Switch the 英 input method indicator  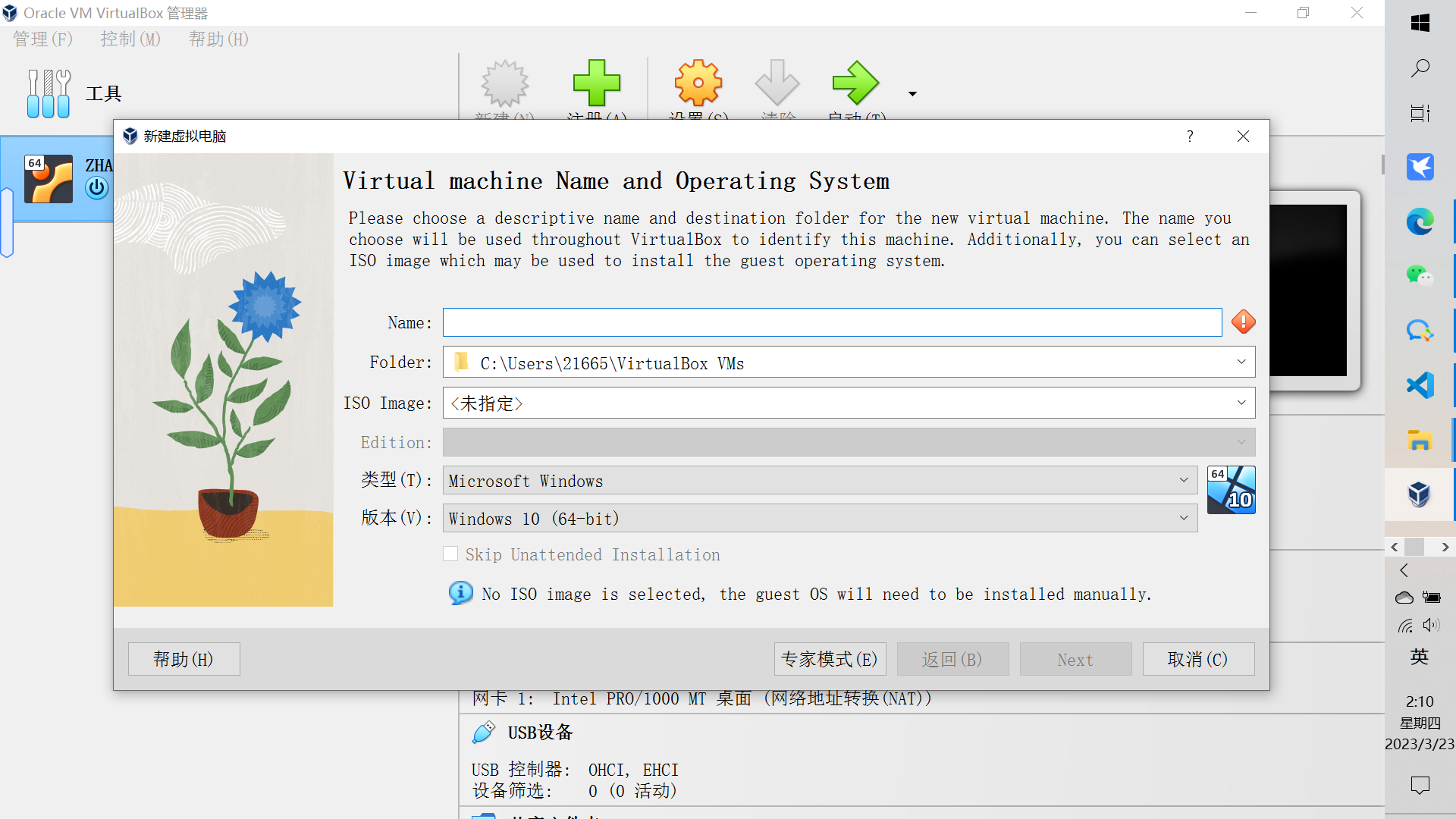point(1420,657)
